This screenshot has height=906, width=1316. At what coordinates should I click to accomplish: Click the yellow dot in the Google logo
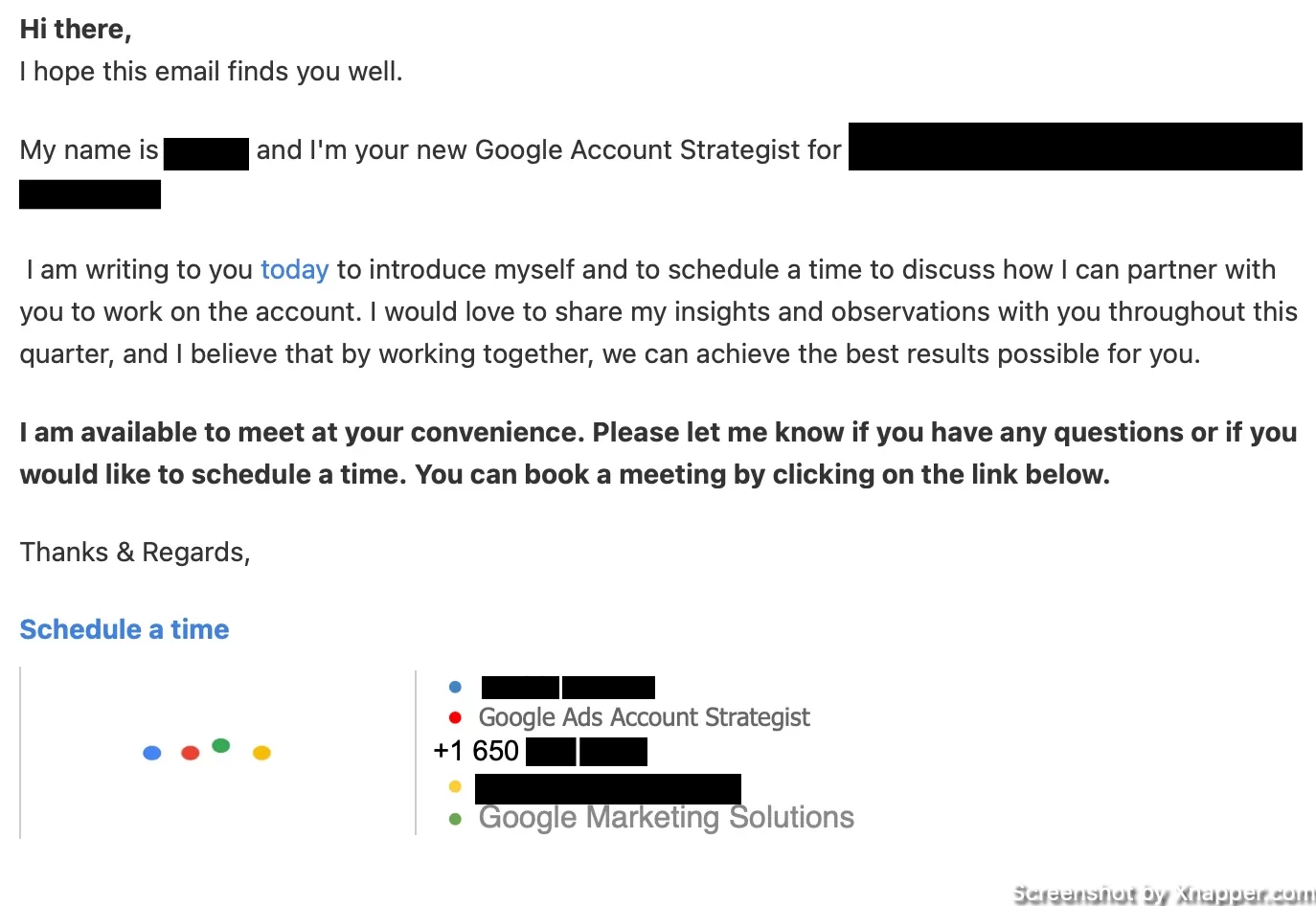click(261, 754)
